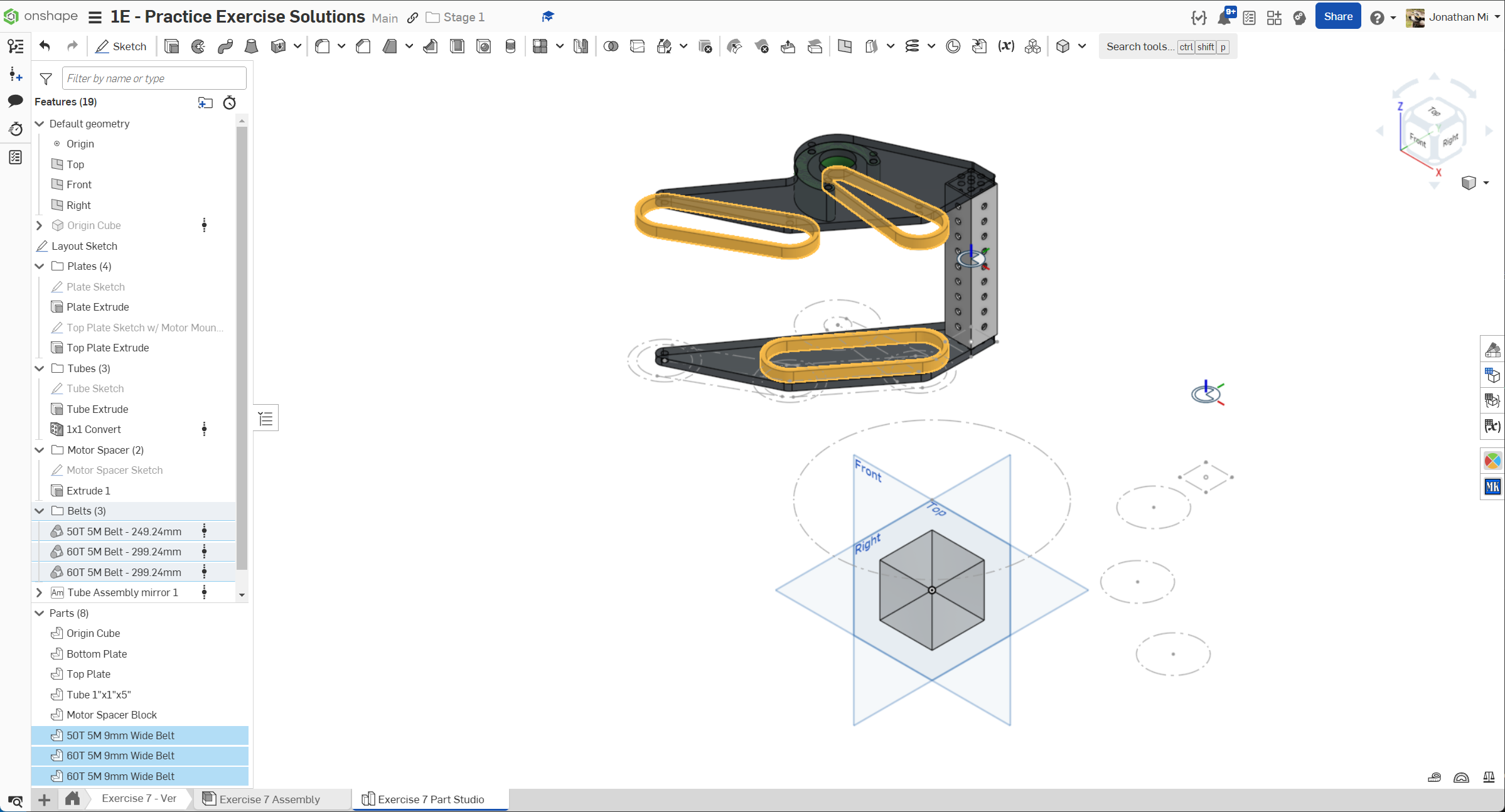Screen dimensions: 1505x812
Task: Select the Sweep tool
Action: point(225,46)
